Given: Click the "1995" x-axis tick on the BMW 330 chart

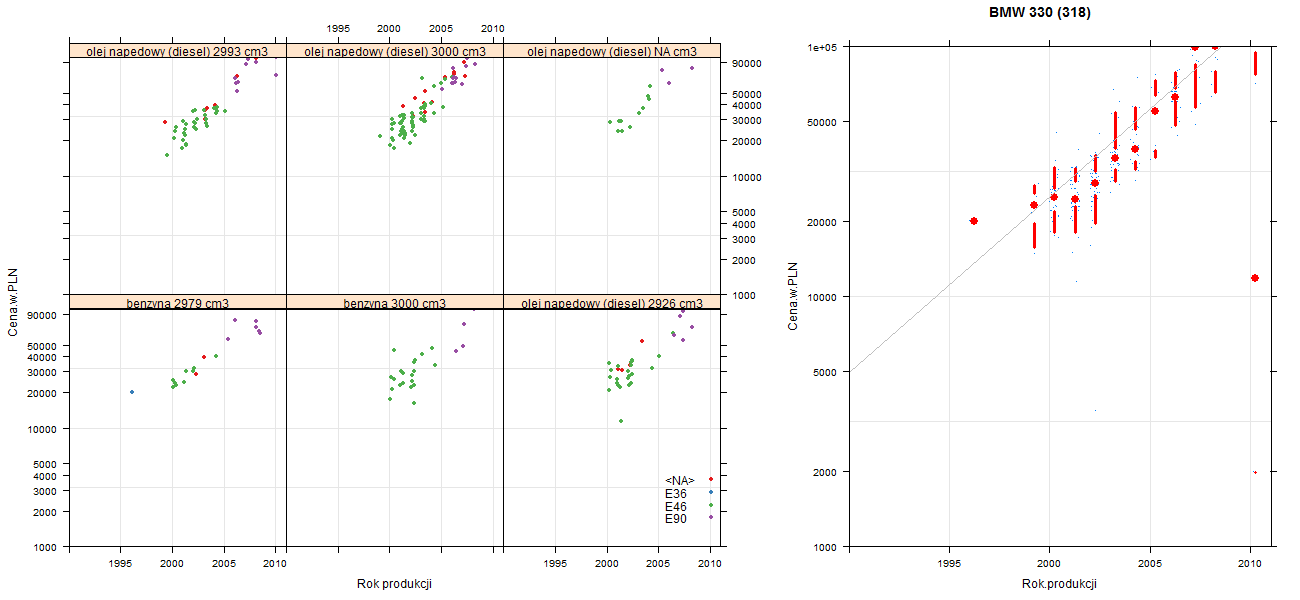Looking at the screenshot, I should pos(948,564).
